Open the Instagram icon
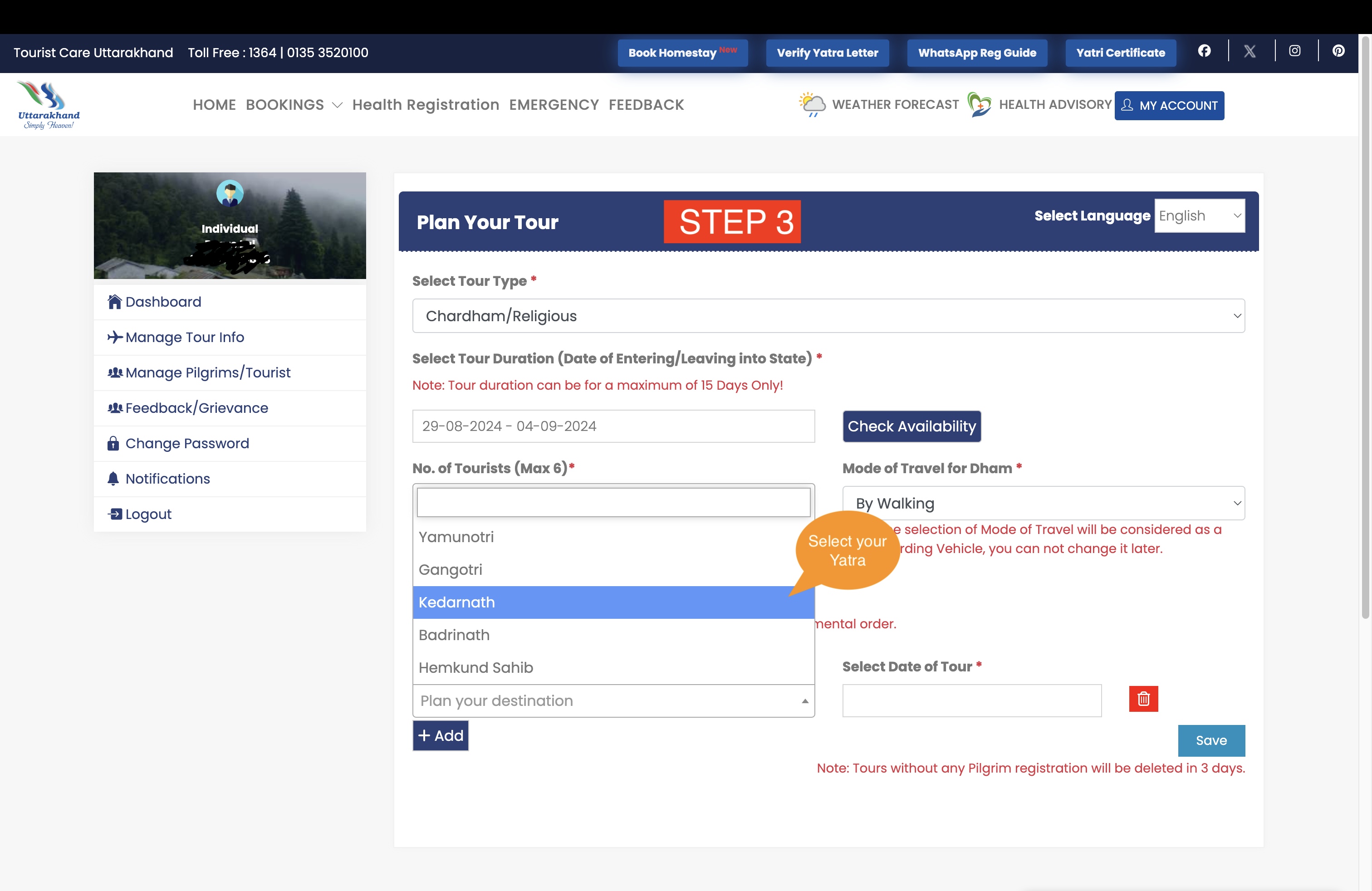The height and width of the screenshot is (891, 1372). (1295, 51)
